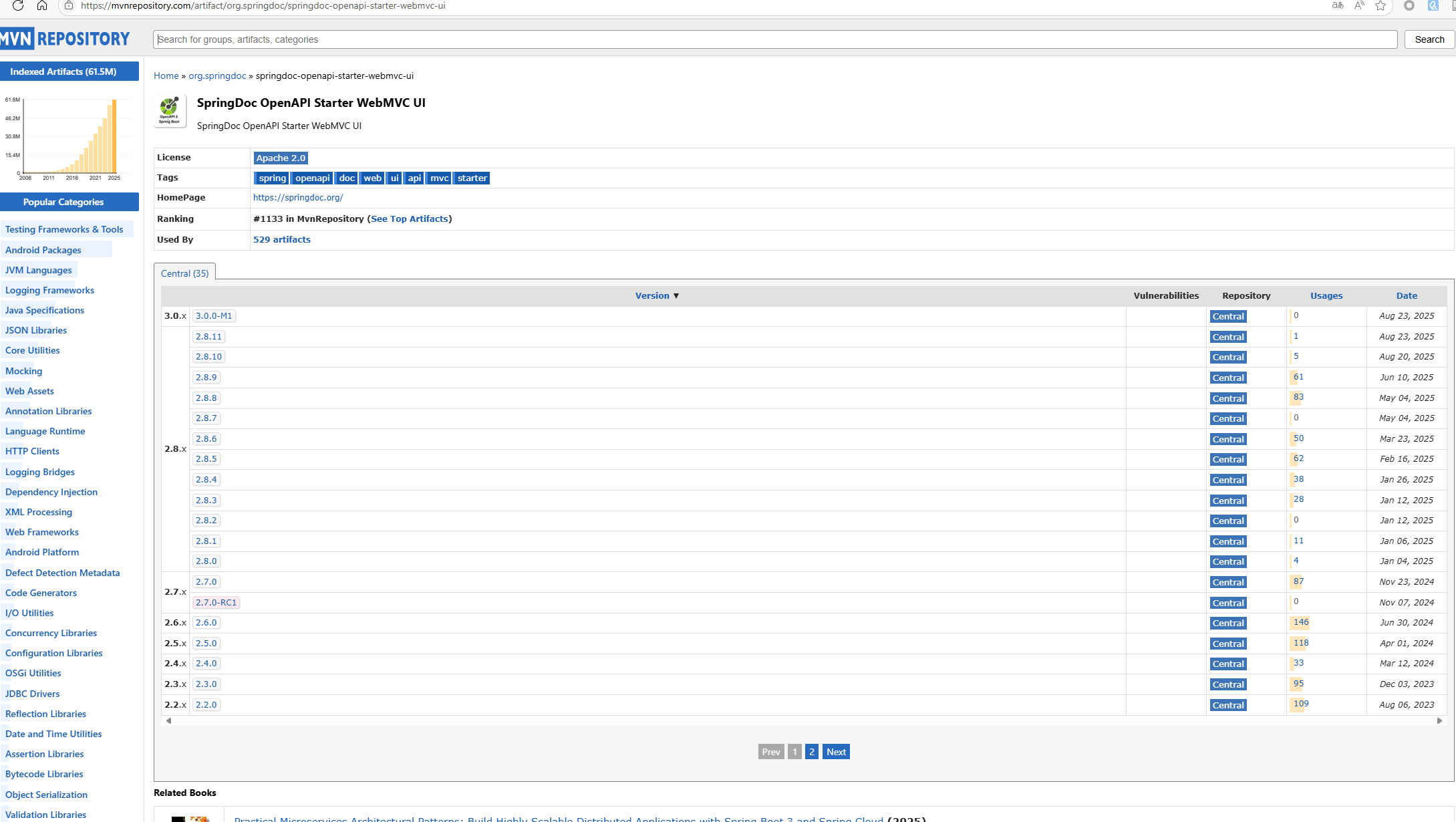Filter by the starter tag

pyautogui.click(x=472, y=178)
